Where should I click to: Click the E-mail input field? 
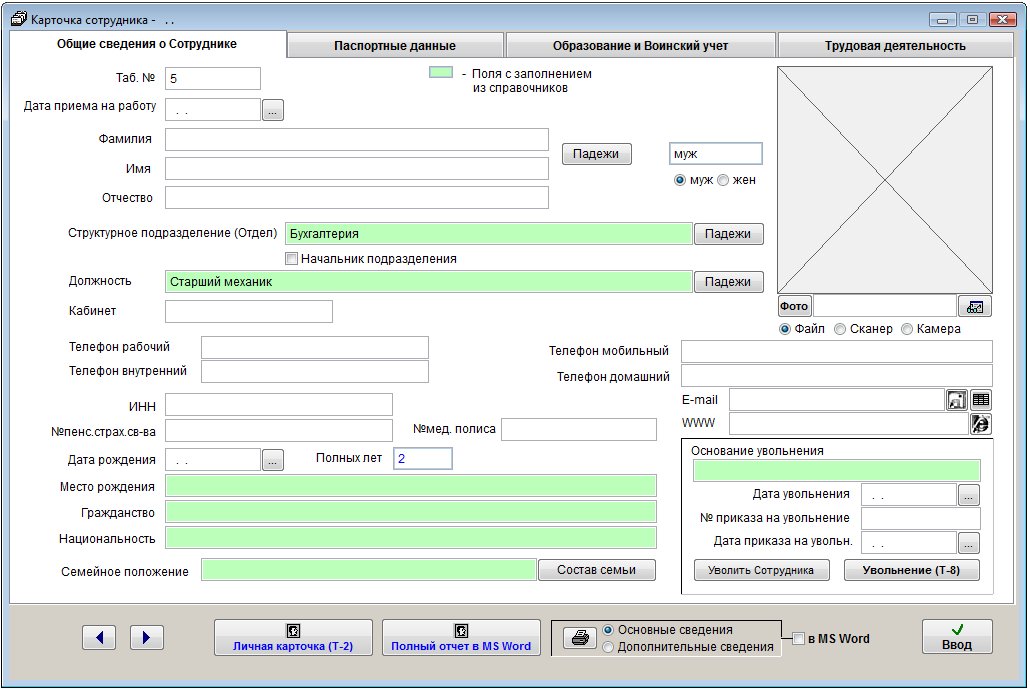(x=837, y=400)
